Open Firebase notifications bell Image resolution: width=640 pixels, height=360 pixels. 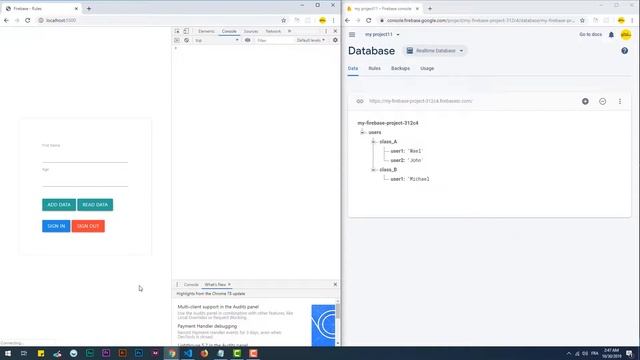pos(611,35)
